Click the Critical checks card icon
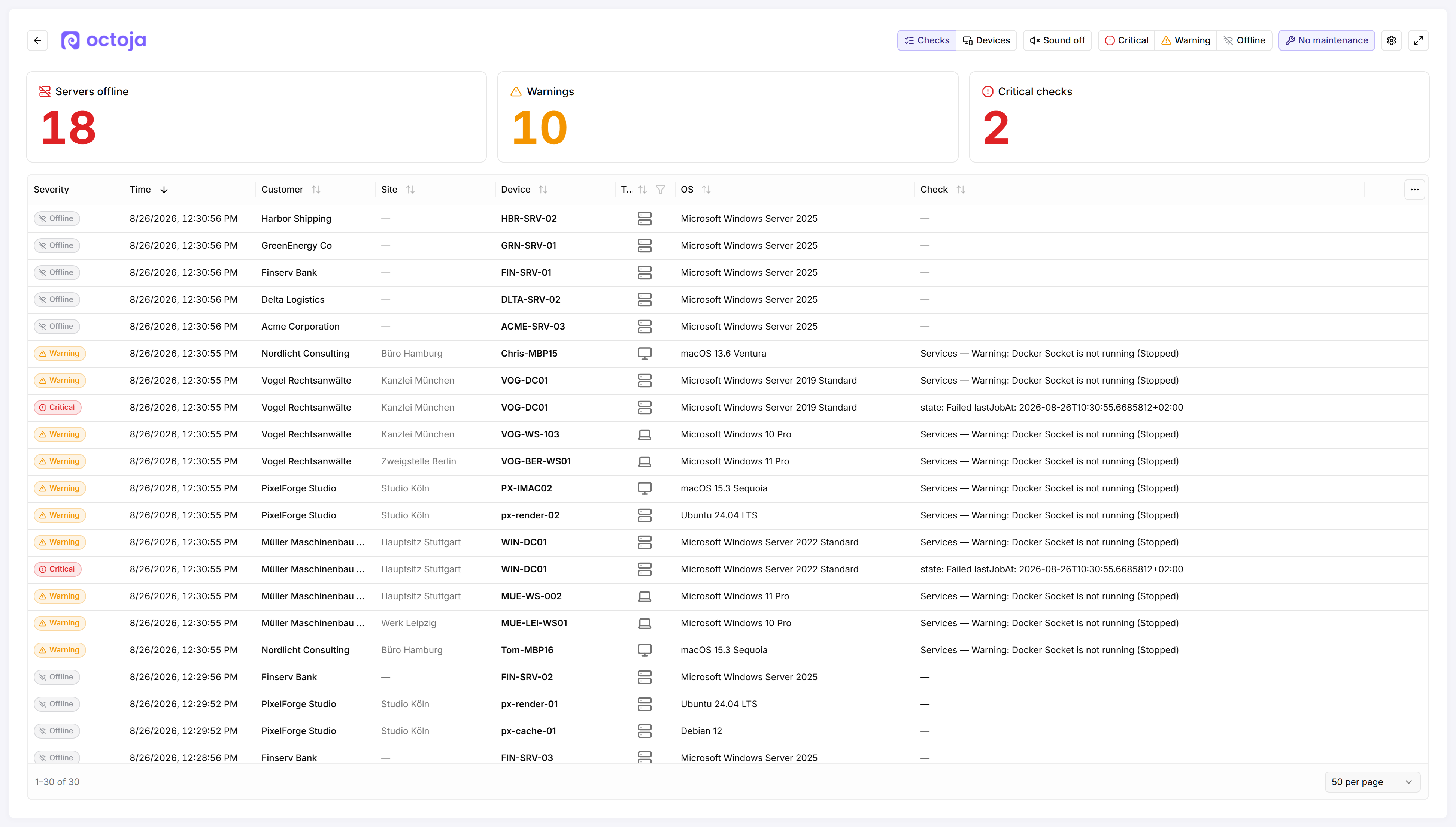Viewport: 1456px width, 827px height. tap(988, 91)
